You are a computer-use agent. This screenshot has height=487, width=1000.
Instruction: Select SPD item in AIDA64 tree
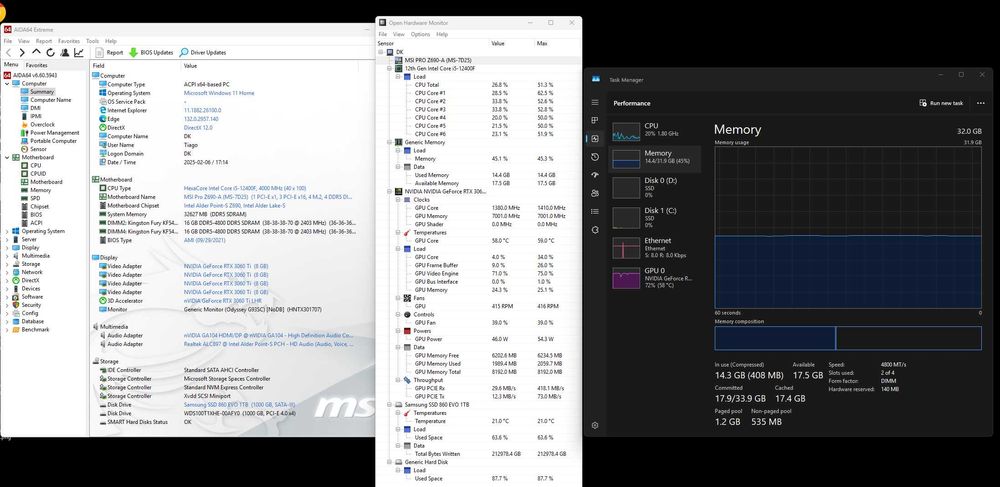coord(35,198)
